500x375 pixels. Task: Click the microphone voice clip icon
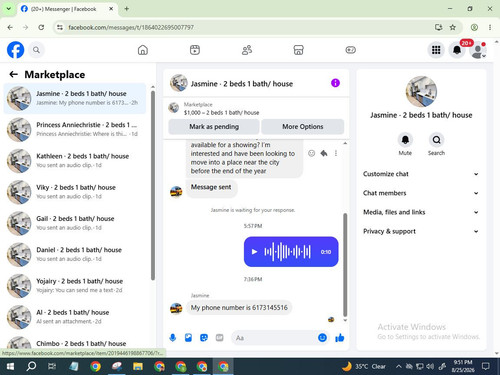click(173, 338)
